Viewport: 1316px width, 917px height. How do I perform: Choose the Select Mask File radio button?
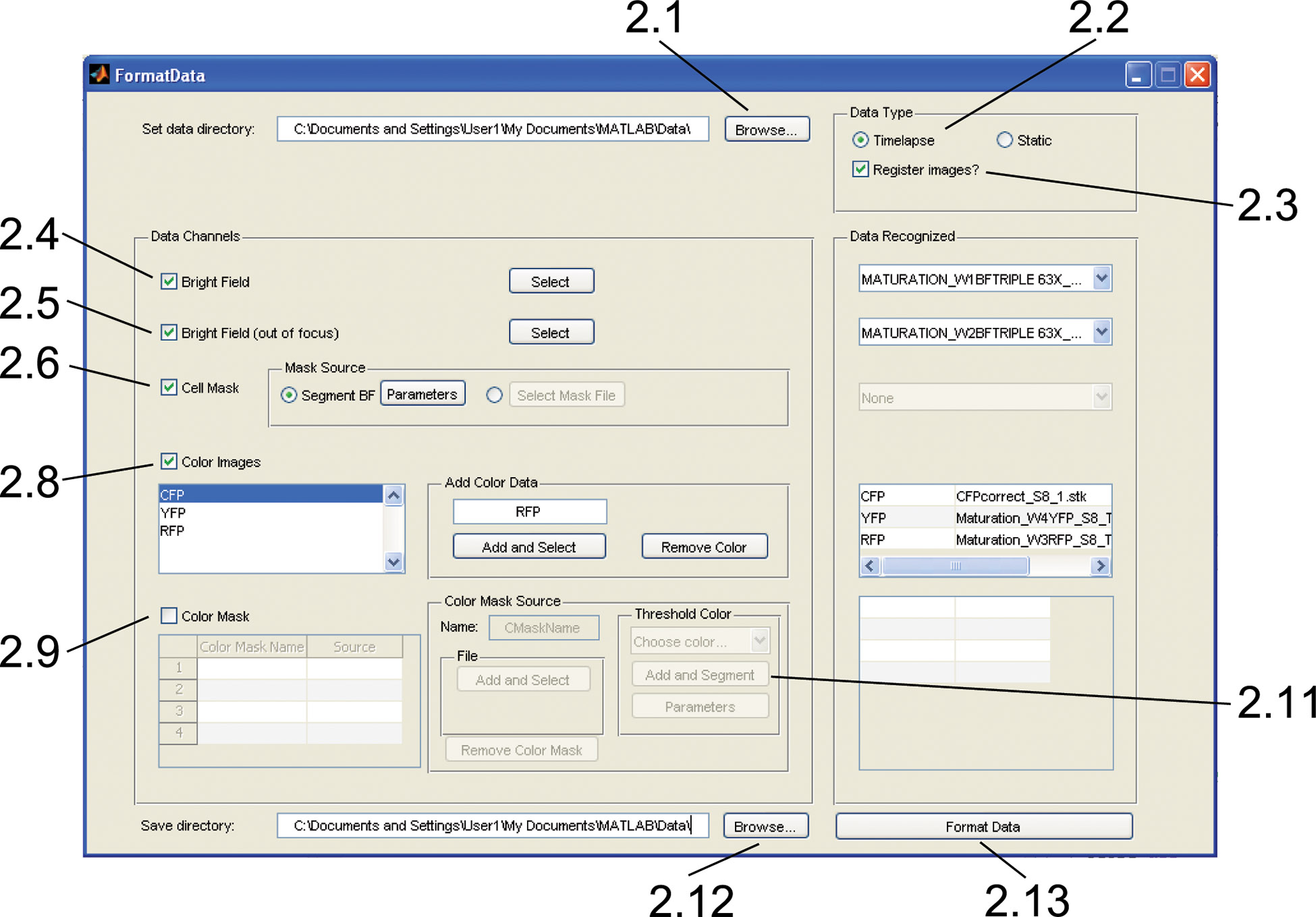(495, 395)
